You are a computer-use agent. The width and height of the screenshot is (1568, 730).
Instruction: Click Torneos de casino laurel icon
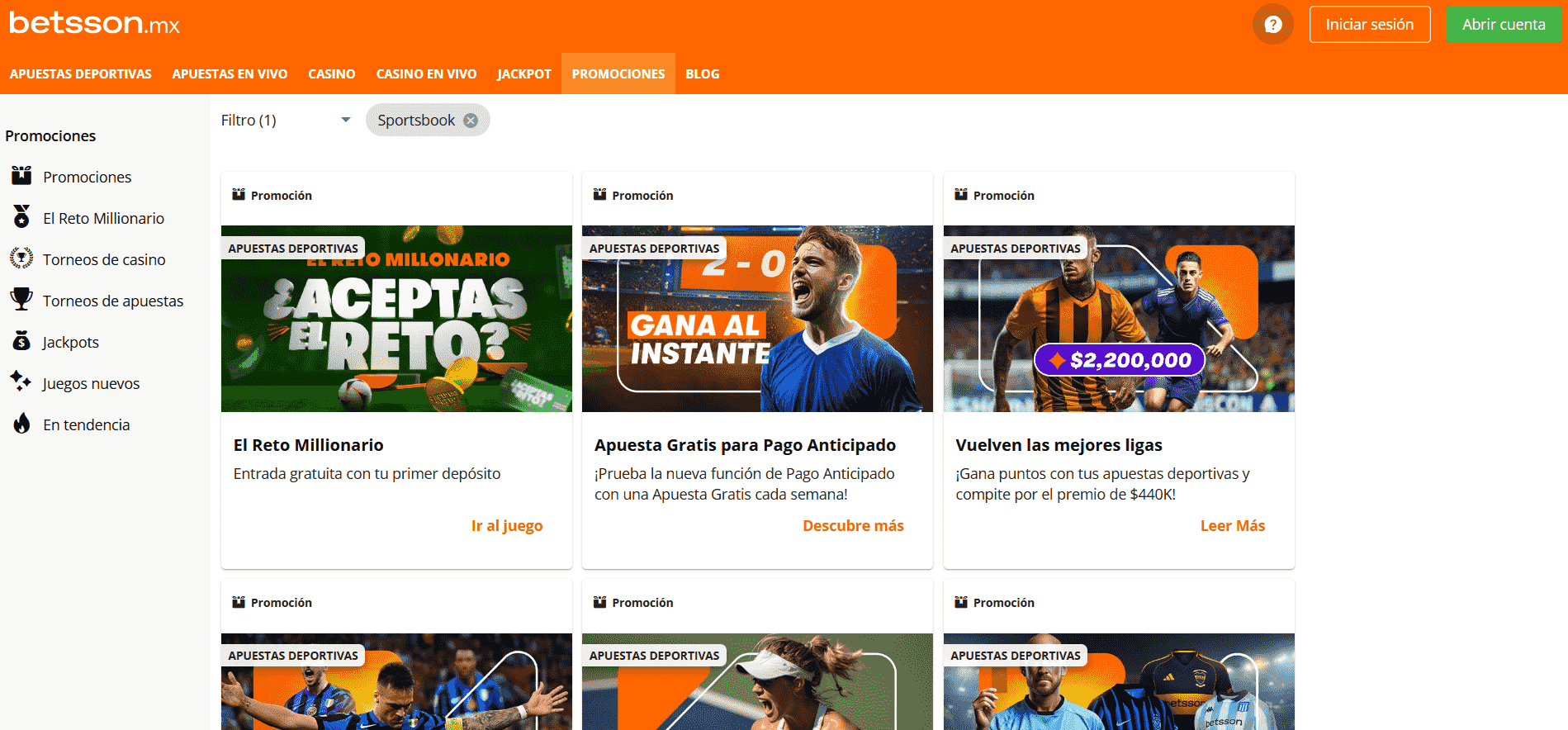tap(21, 258)
